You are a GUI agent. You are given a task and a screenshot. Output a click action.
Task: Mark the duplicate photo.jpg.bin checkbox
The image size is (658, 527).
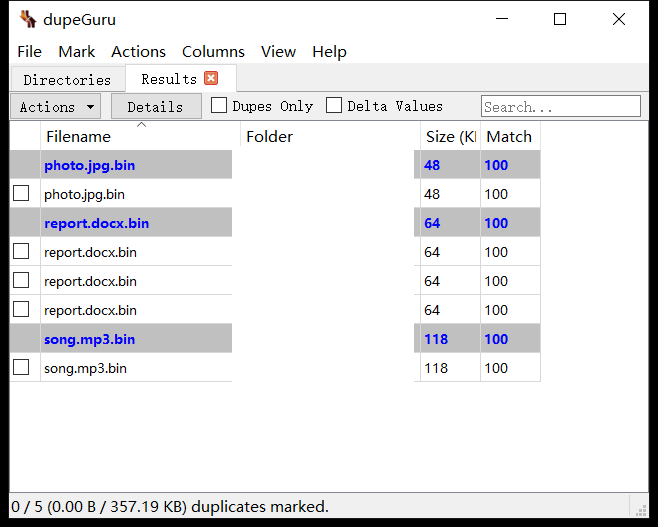[x=21, y=193]
